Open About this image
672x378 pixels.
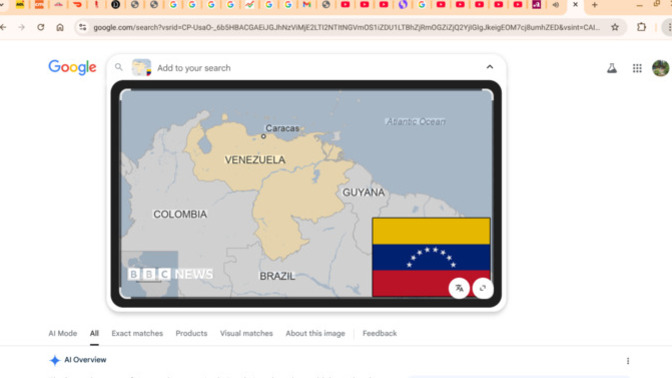tap(315, 333)
